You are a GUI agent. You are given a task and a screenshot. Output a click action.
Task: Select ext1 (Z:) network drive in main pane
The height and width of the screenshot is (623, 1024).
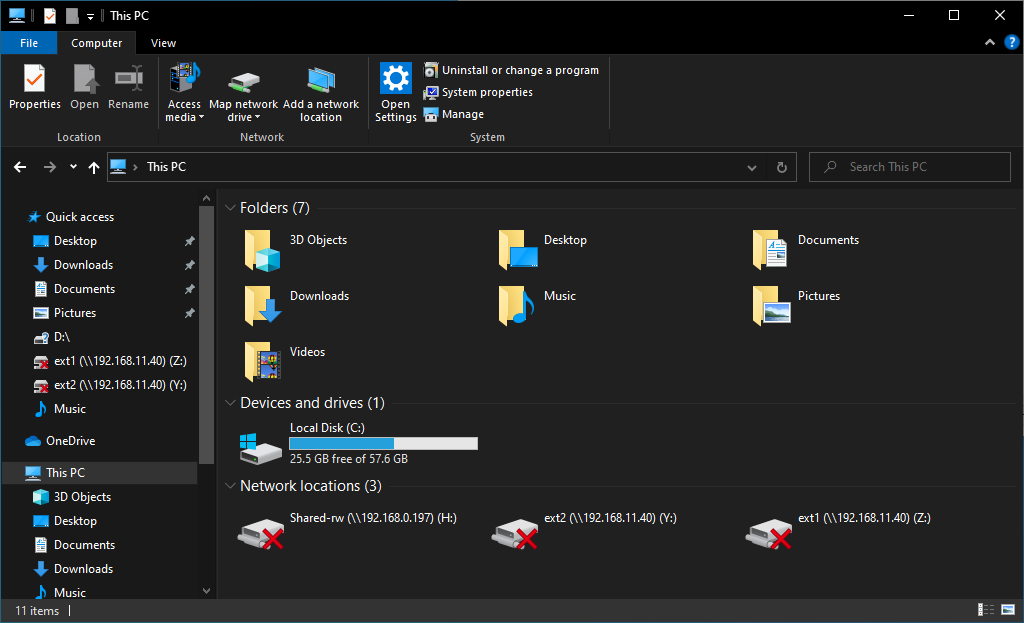(x=838, y=533)
